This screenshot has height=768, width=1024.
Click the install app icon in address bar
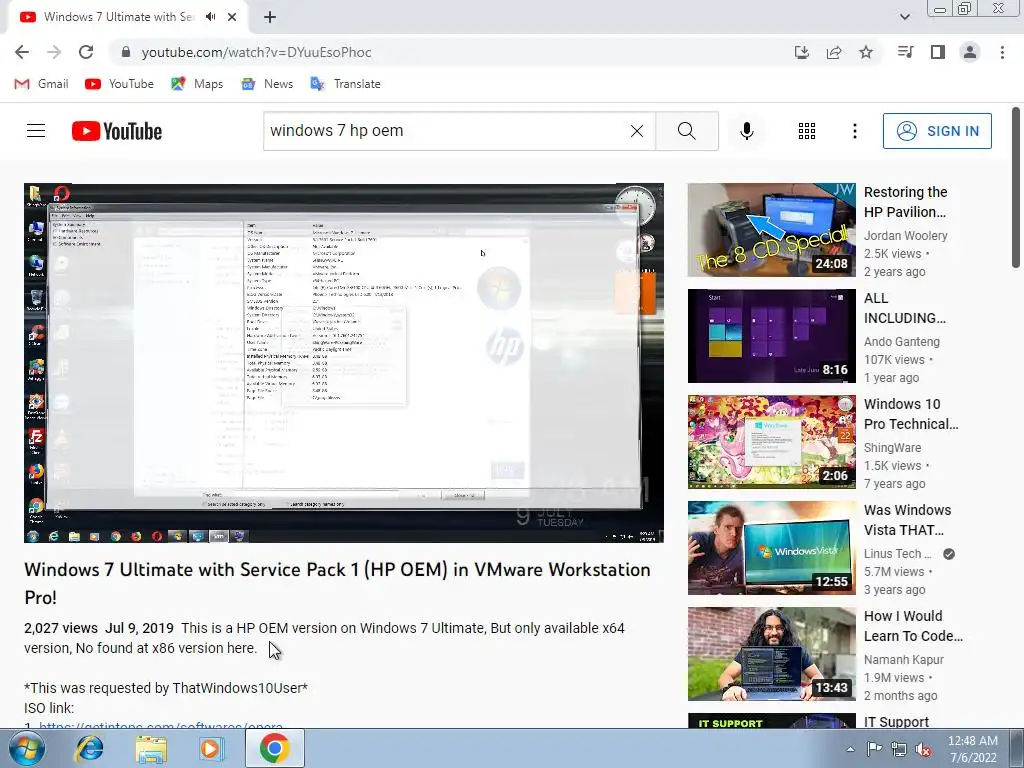tap(801, 52)
